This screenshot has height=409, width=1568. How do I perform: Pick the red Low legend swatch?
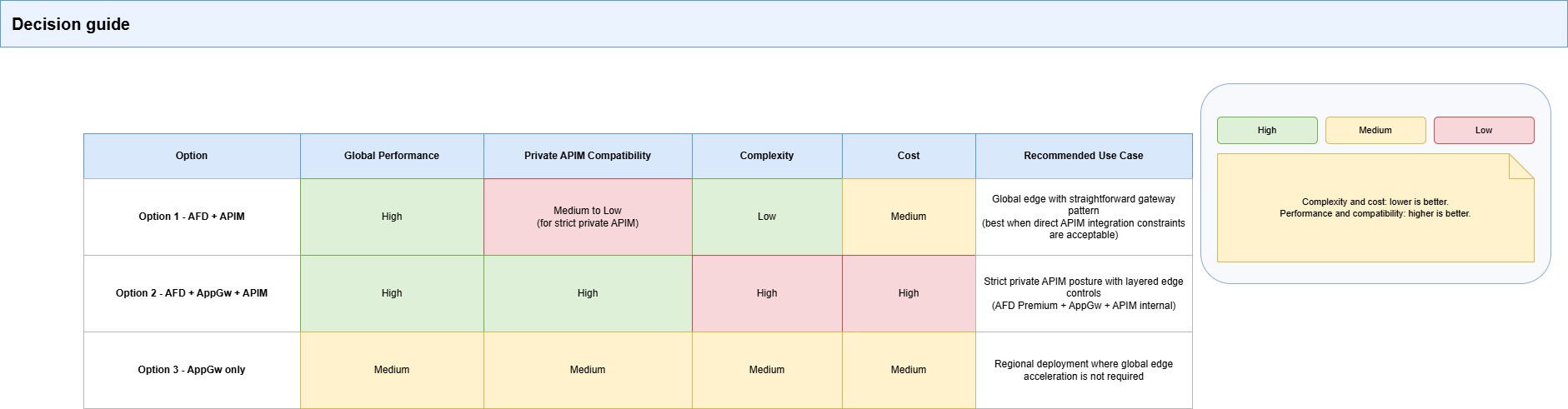coord(1483,131)
